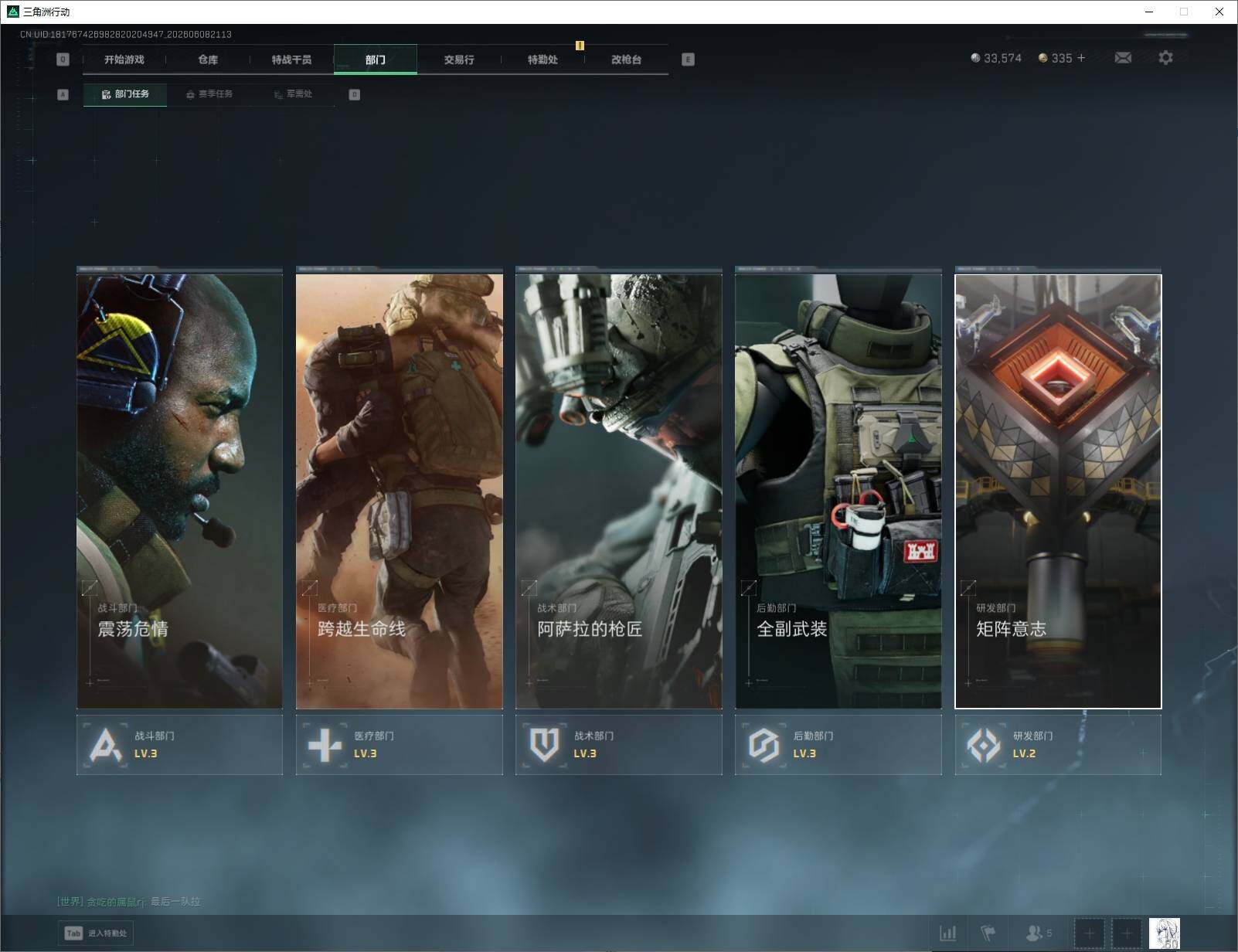Click the first empty squad slot plus
This screenshot has height=952, width=1238.
click(1089, 933)
